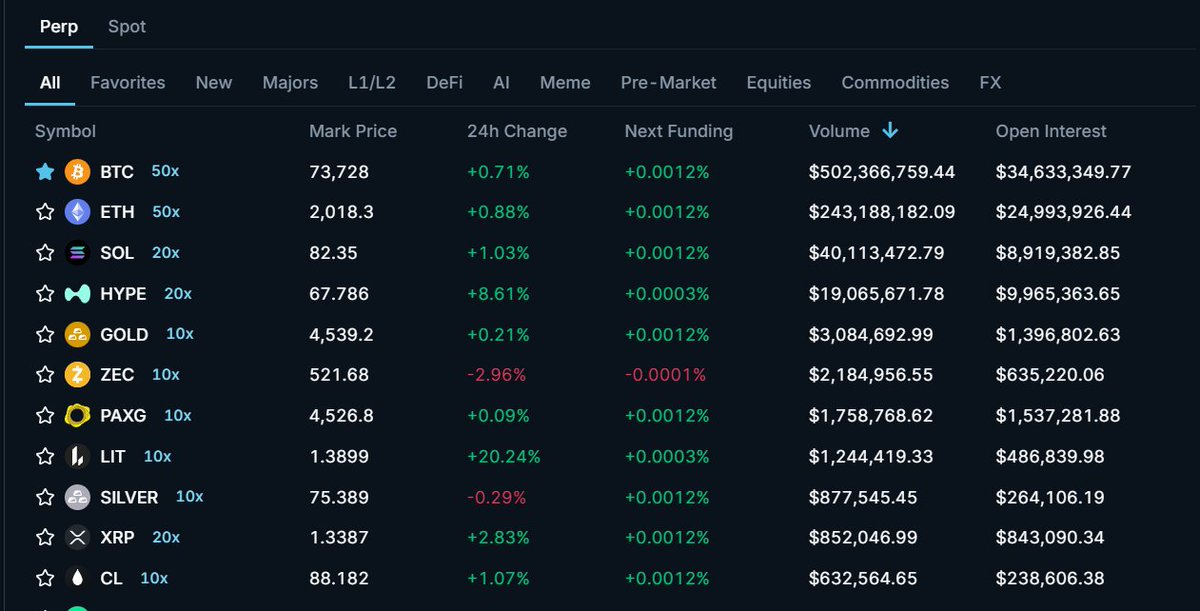Favorite SOL with its star
This screenshot has height=611, width=1200.
(x=45, y=253)
